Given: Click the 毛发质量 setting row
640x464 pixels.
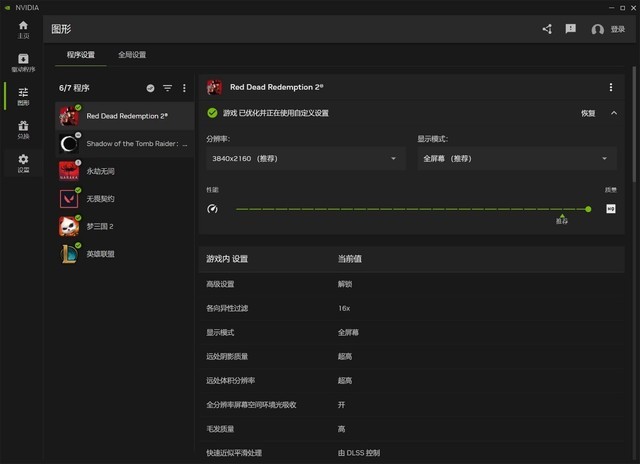Looking at the screenshot, I should point(411,428).
